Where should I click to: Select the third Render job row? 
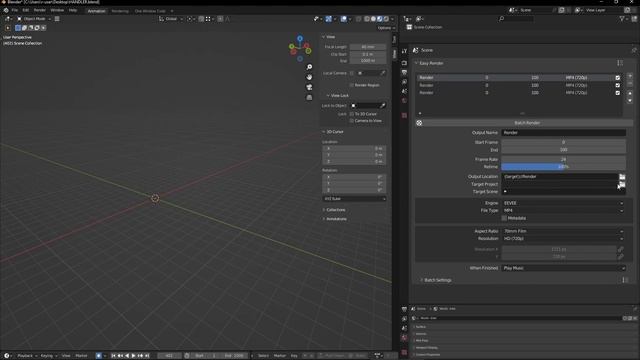[x=519, y=93]
